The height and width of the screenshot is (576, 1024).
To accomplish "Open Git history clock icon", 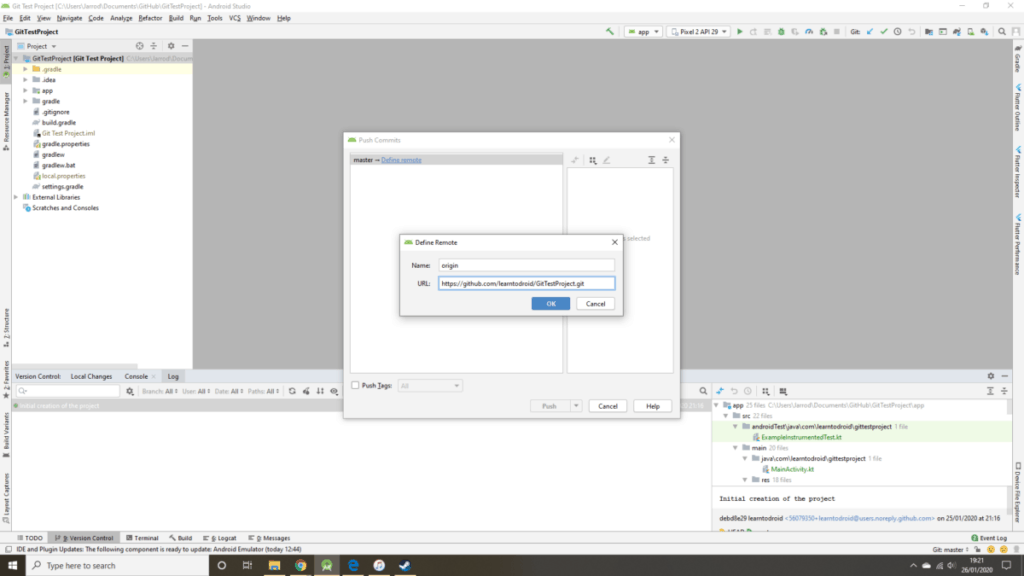I will coord(898,32).
